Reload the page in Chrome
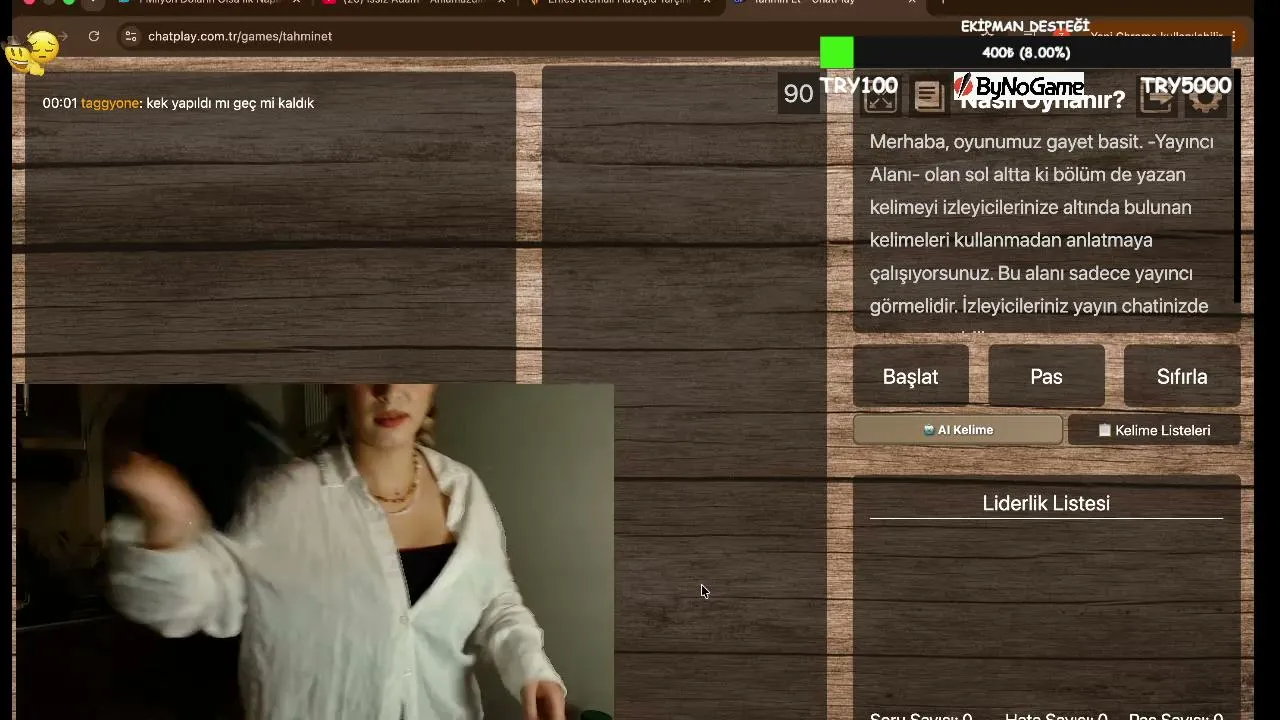 (x=94, y=36)
